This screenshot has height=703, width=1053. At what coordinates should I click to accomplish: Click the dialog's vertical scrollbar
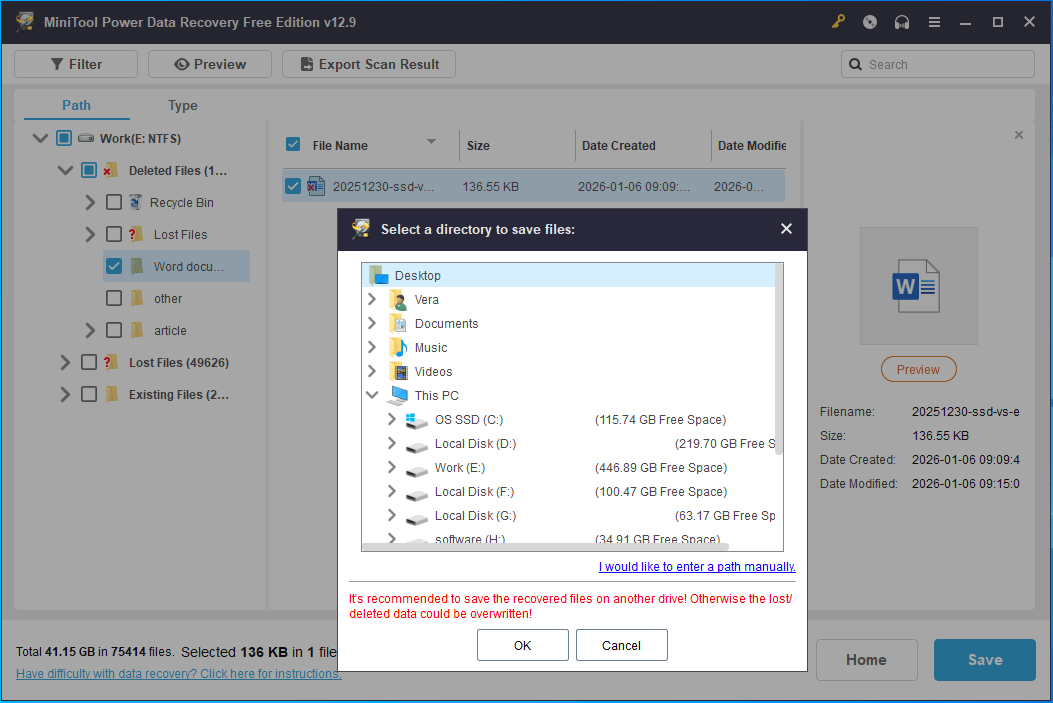(x=779, y=359)
